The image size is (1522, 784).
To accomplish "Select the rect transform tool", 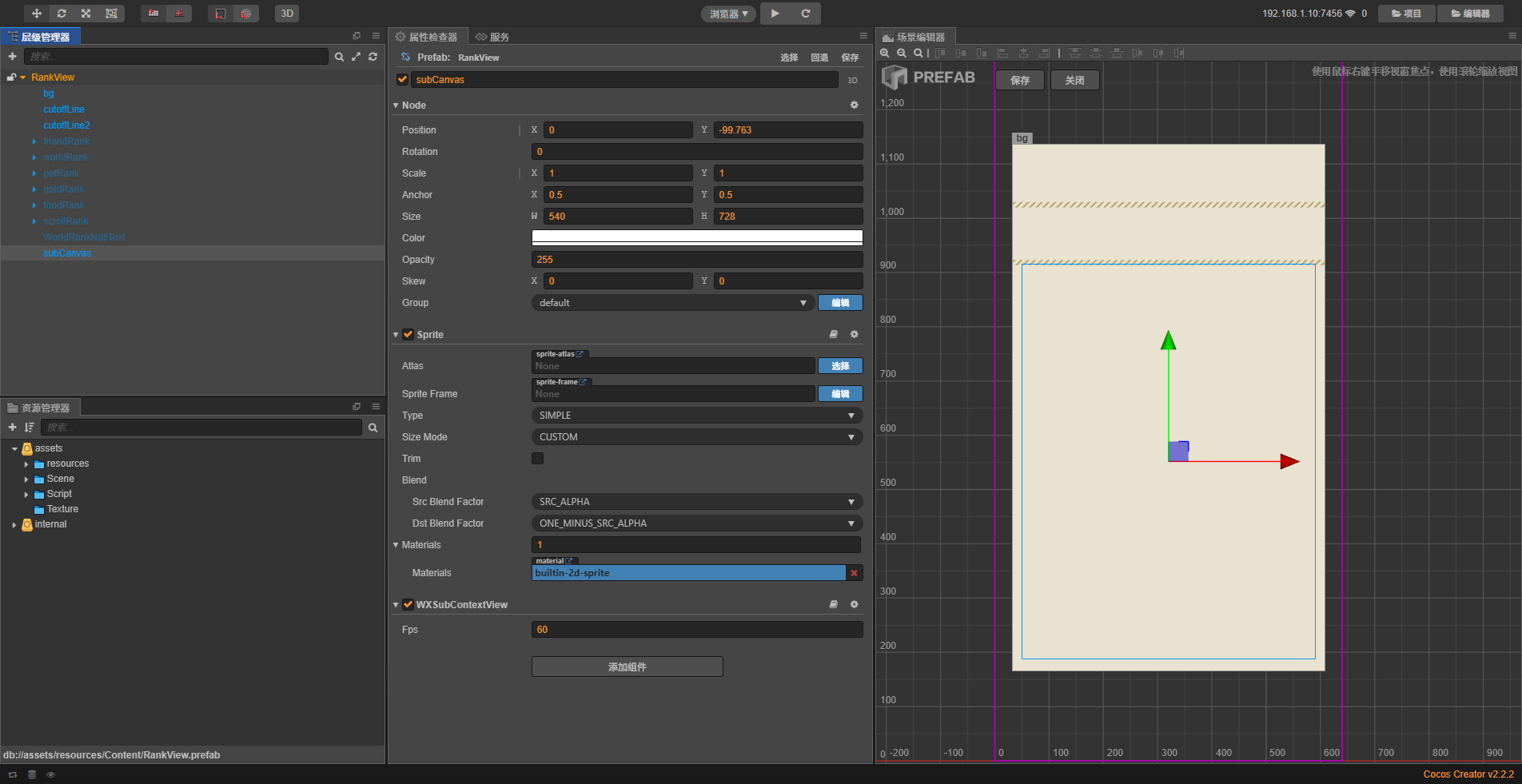I will [x=111, y=14].
